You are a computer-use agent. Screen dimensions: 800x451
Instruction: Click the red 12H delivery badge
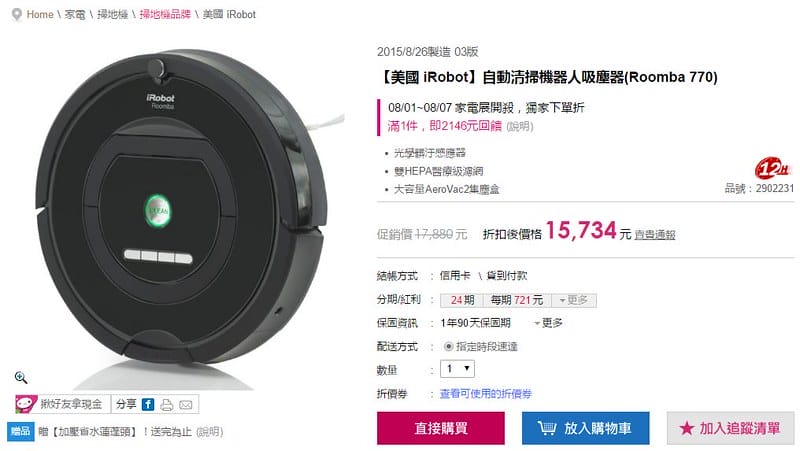click(x=772, y=168)
